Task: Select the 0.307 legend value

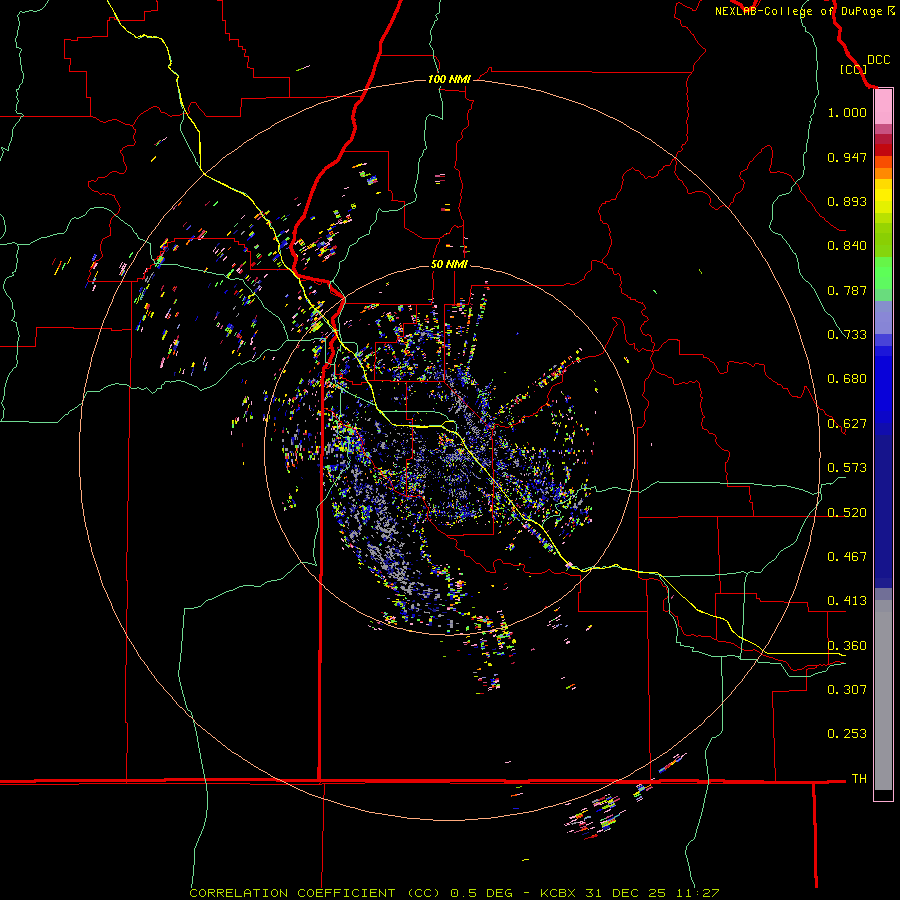Action: point(847,690)
